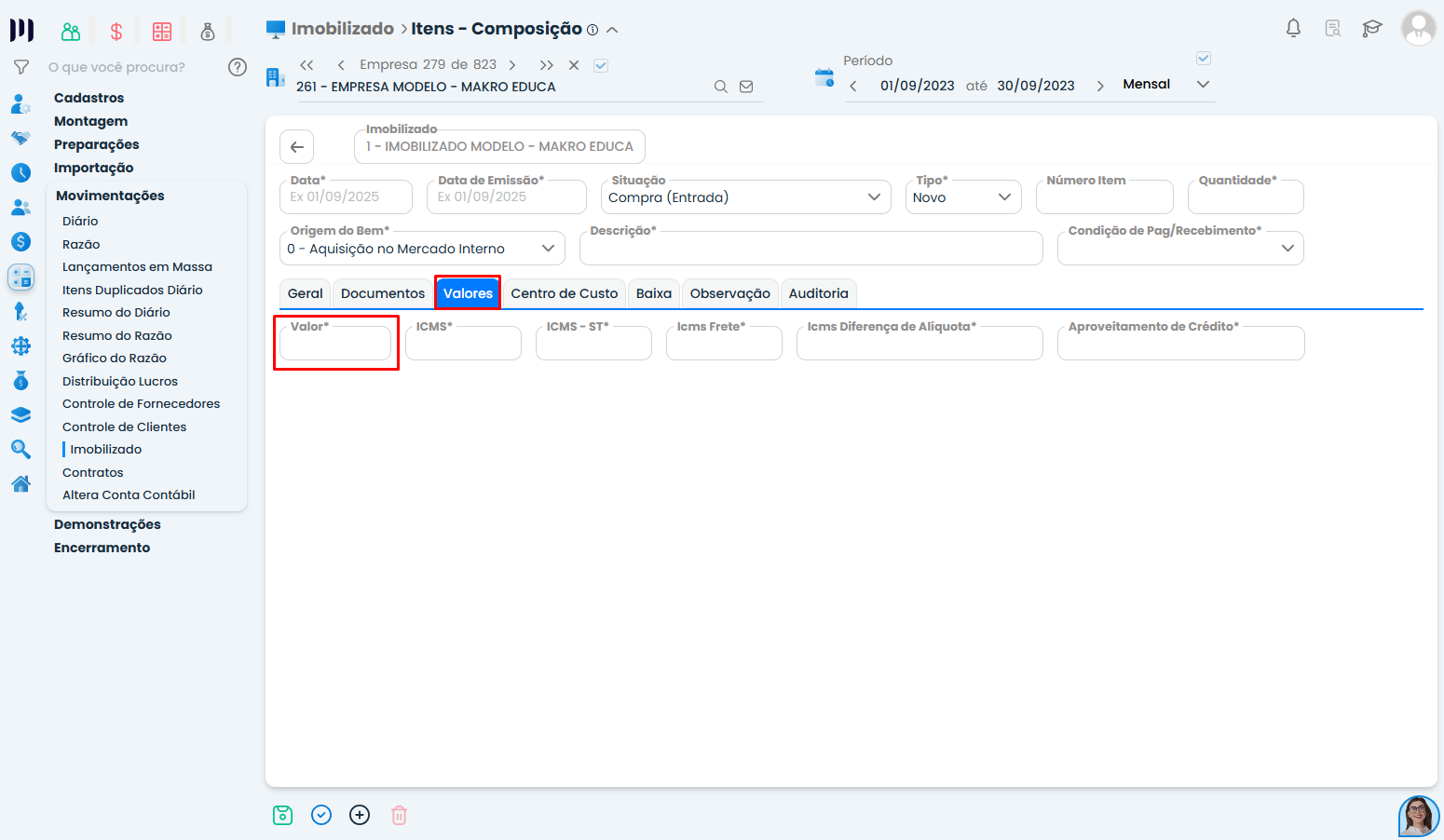
Task: Click the back arrow button
Action: [x=296, y=147]
